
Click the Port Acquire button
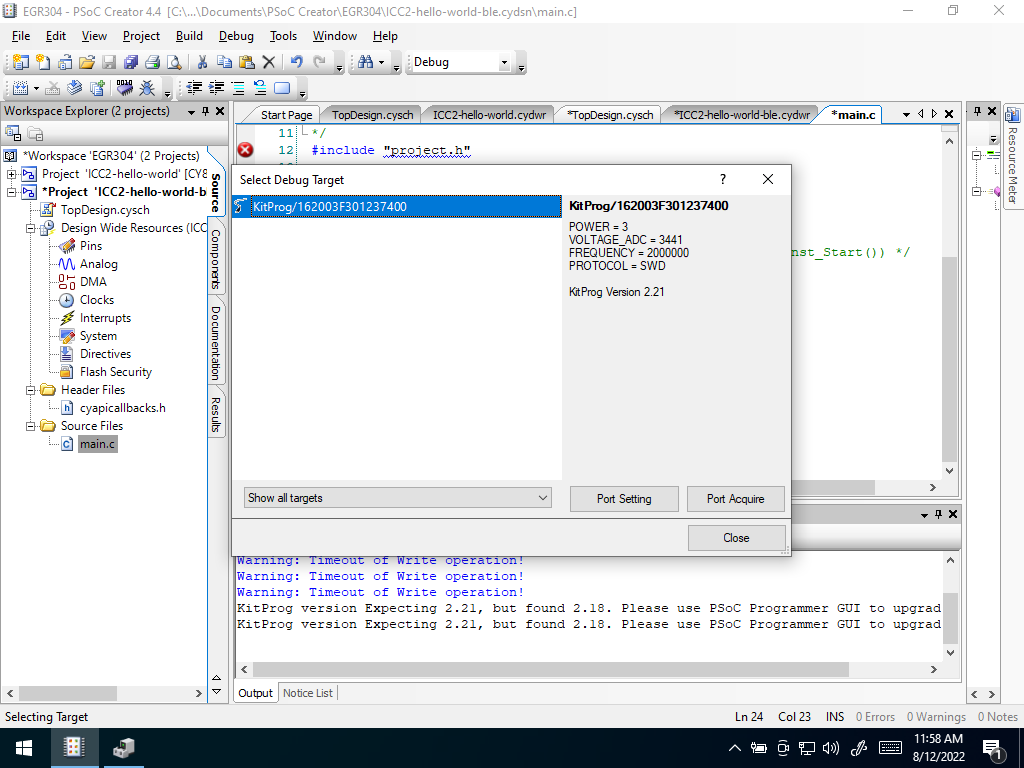coord(735,499)
